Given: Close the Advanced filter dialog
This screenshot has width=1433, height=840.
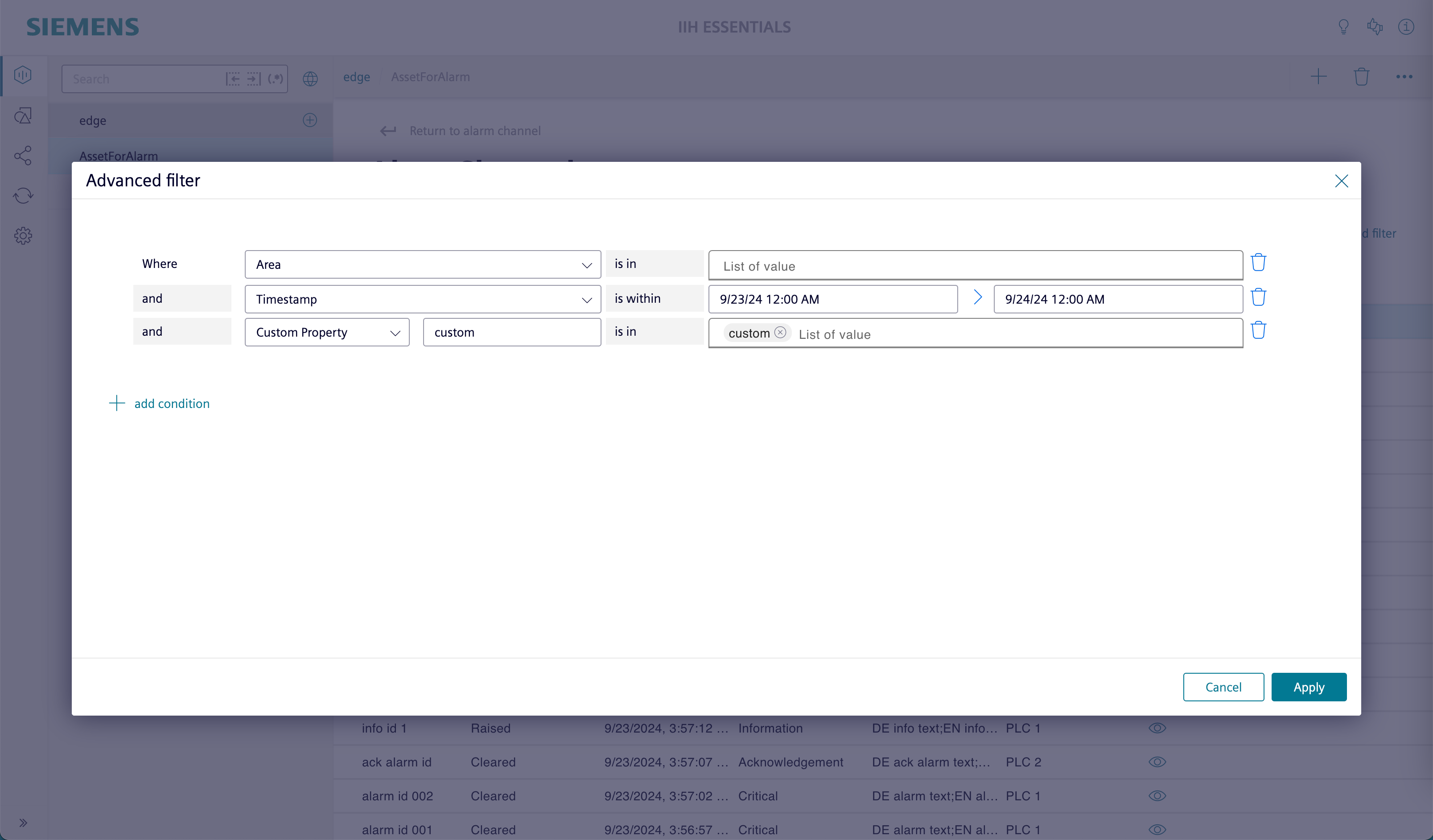Looking at the screenshot, I should pos(1341,181).
